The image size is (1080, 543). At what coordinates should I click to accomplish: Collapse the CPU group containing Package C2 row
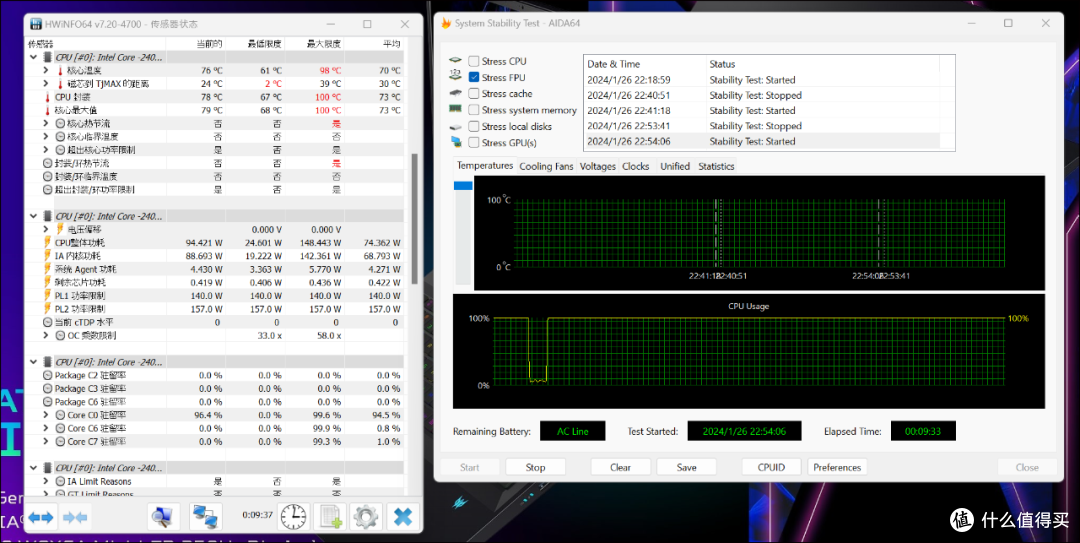[x=33, y=362]
